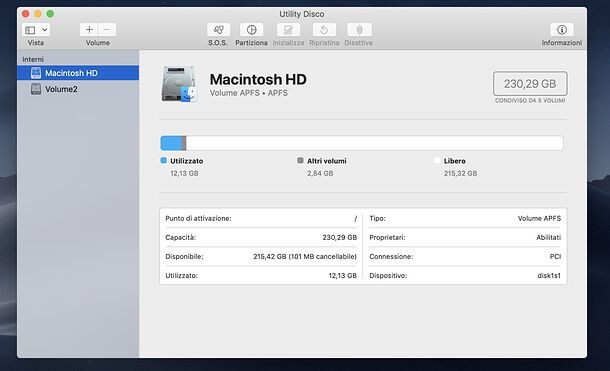
Task: Show disk Informazioni panel
Action: click(x=562, y=30)
